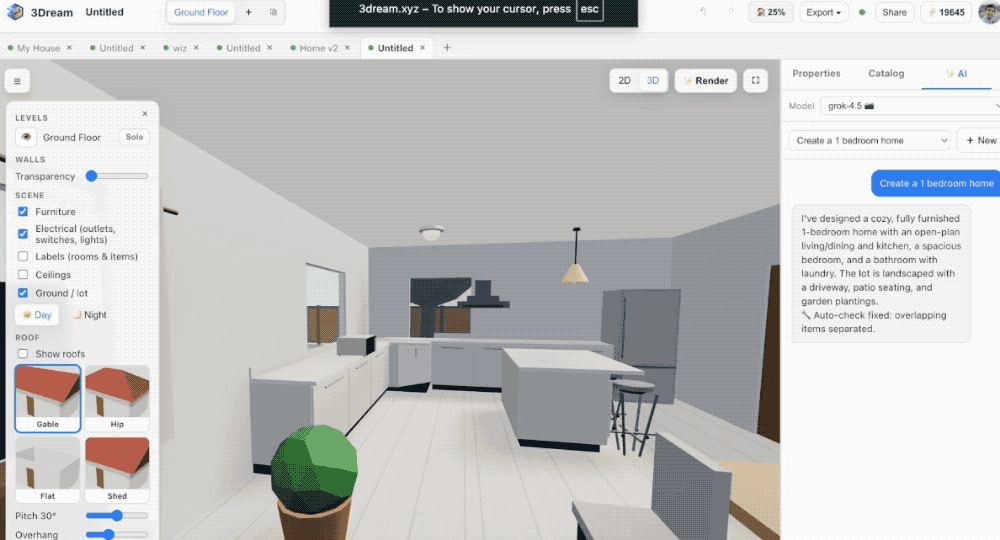Open the hamburger menu in the viewport
The image size is (1000, 540).
click(x=17, y=81)
